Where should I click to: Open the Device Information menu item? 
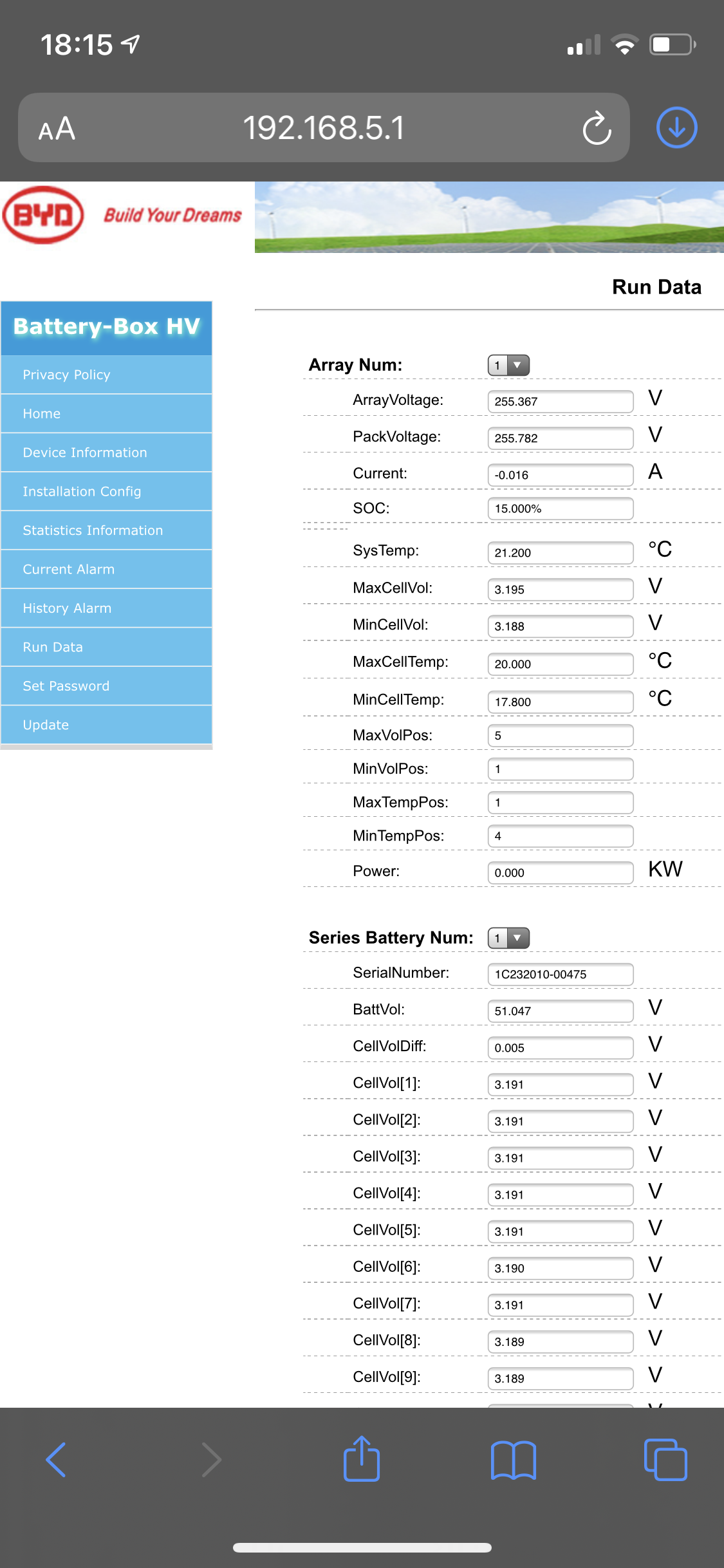pos(85,453)
